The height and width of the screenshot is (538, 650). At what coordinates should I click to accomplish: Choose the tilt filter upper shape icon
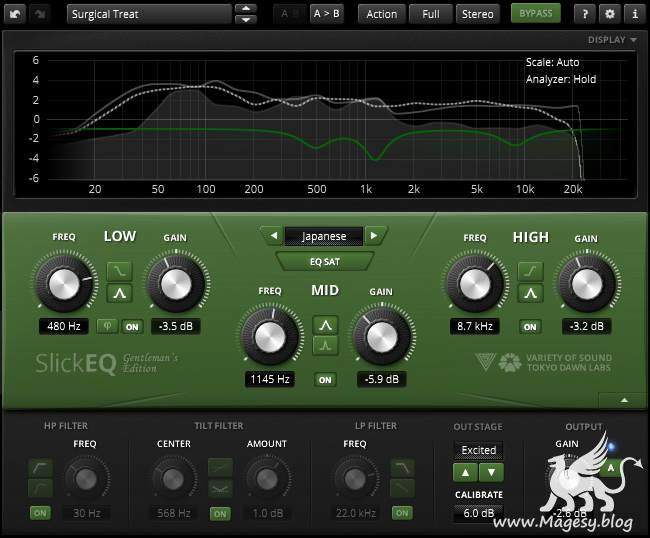(220, 468)
